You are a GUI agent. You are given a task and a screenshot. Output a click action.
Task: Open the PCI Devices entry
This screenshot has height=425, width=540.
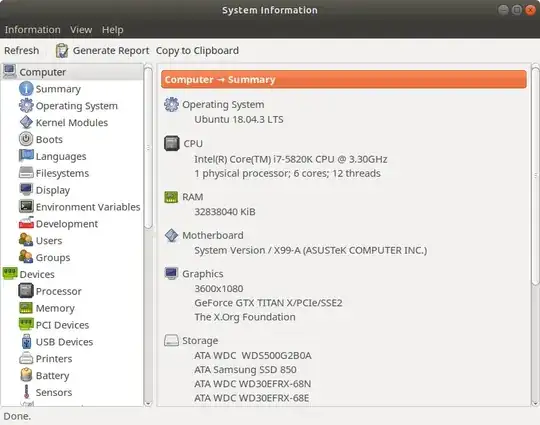click(x=62, y=325)
